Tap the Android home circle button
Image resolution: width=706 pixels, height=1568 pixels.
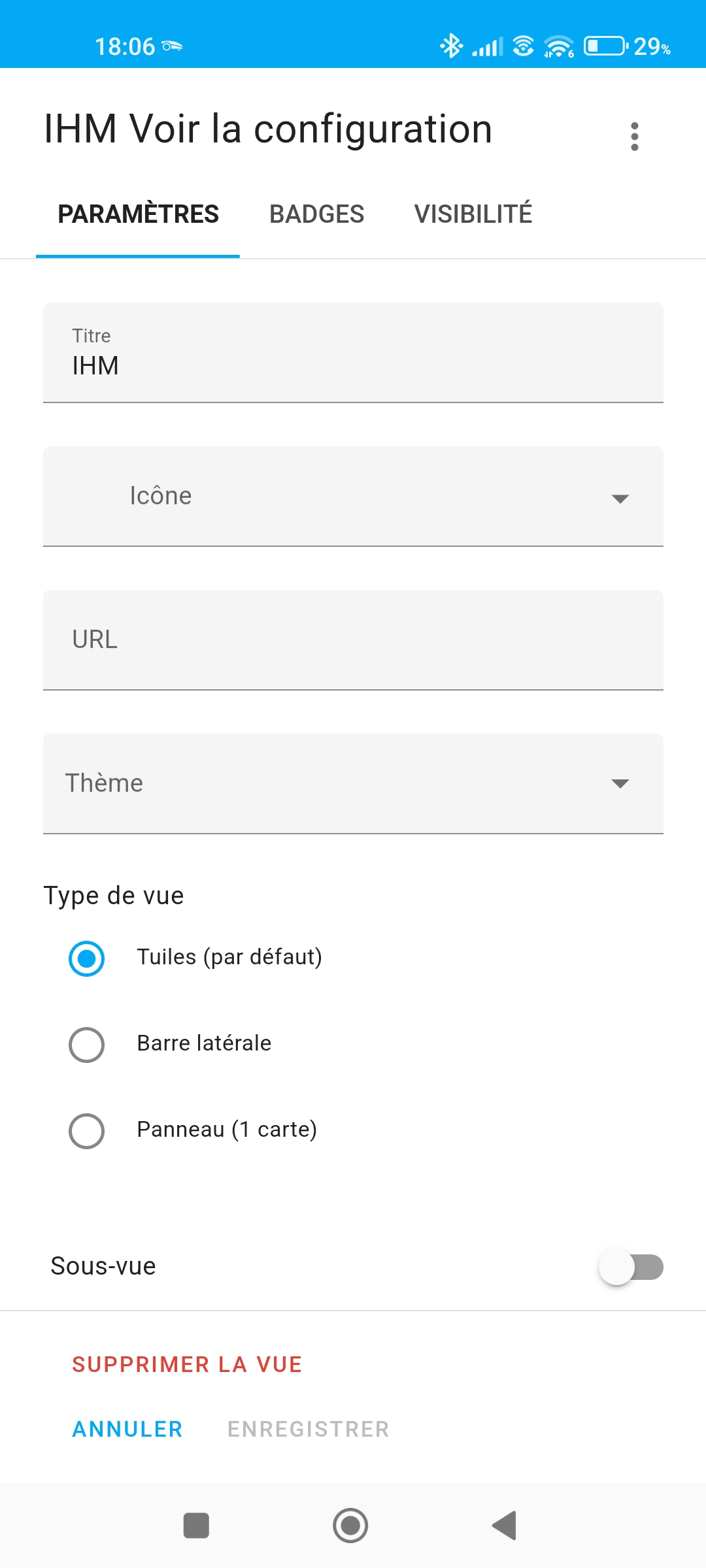pyautogui.click(x=350, y=1526)
